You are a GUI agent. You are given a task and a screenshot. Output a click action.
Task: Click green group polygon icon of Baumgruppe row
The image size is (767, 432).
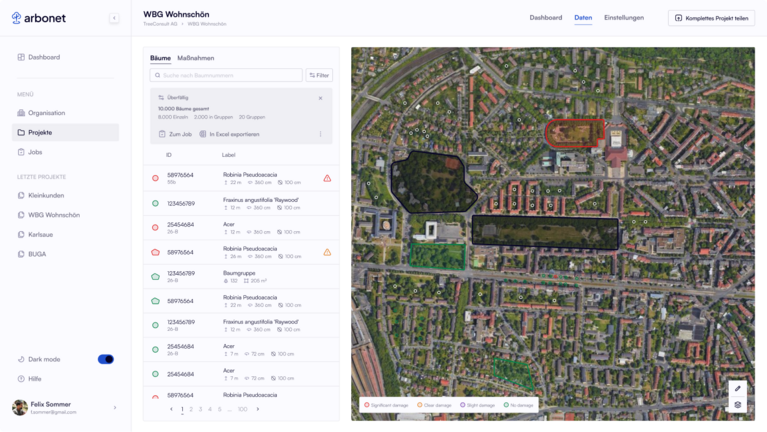pos(155,276)
